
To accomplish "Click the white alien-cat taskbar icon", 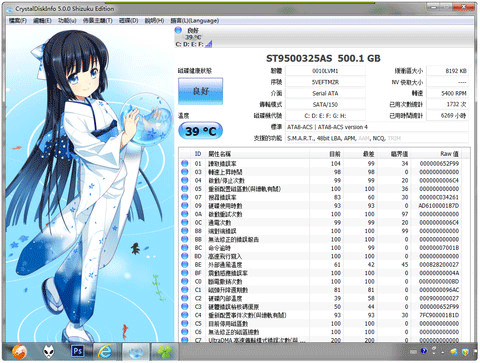I will coord(48,351).
